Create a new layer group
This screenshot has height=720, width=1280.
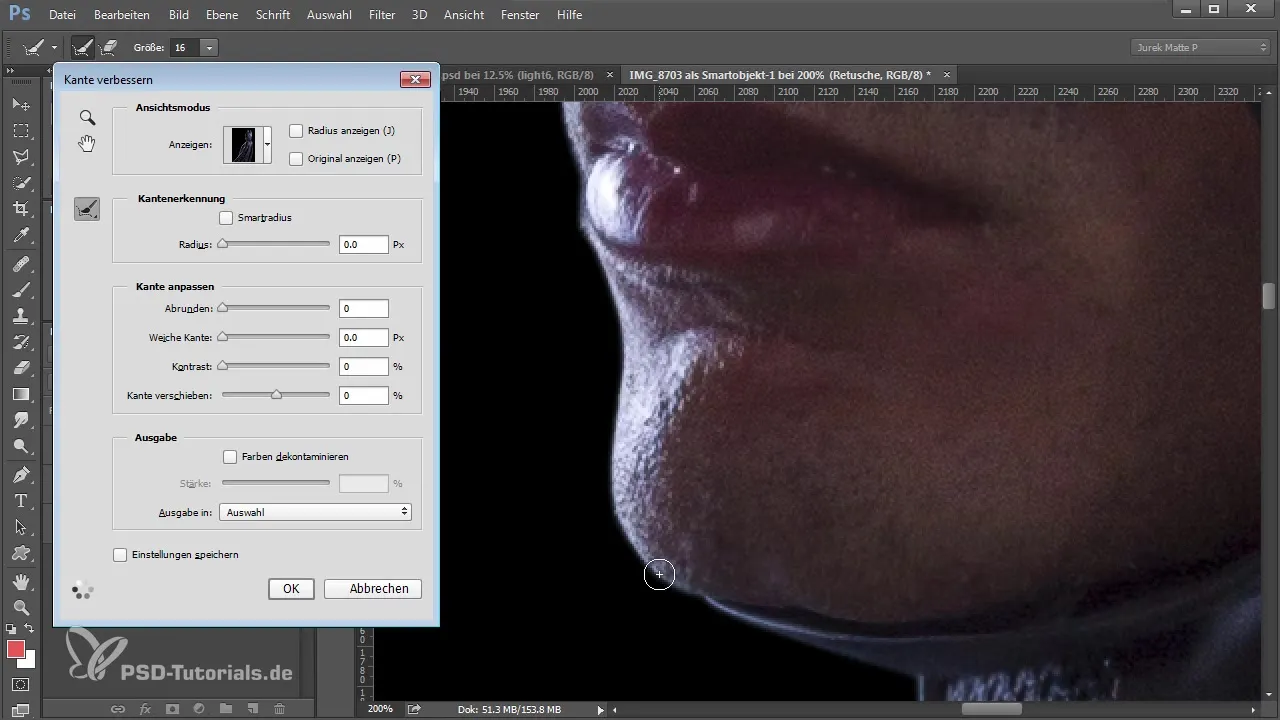(x=226, y=709)
